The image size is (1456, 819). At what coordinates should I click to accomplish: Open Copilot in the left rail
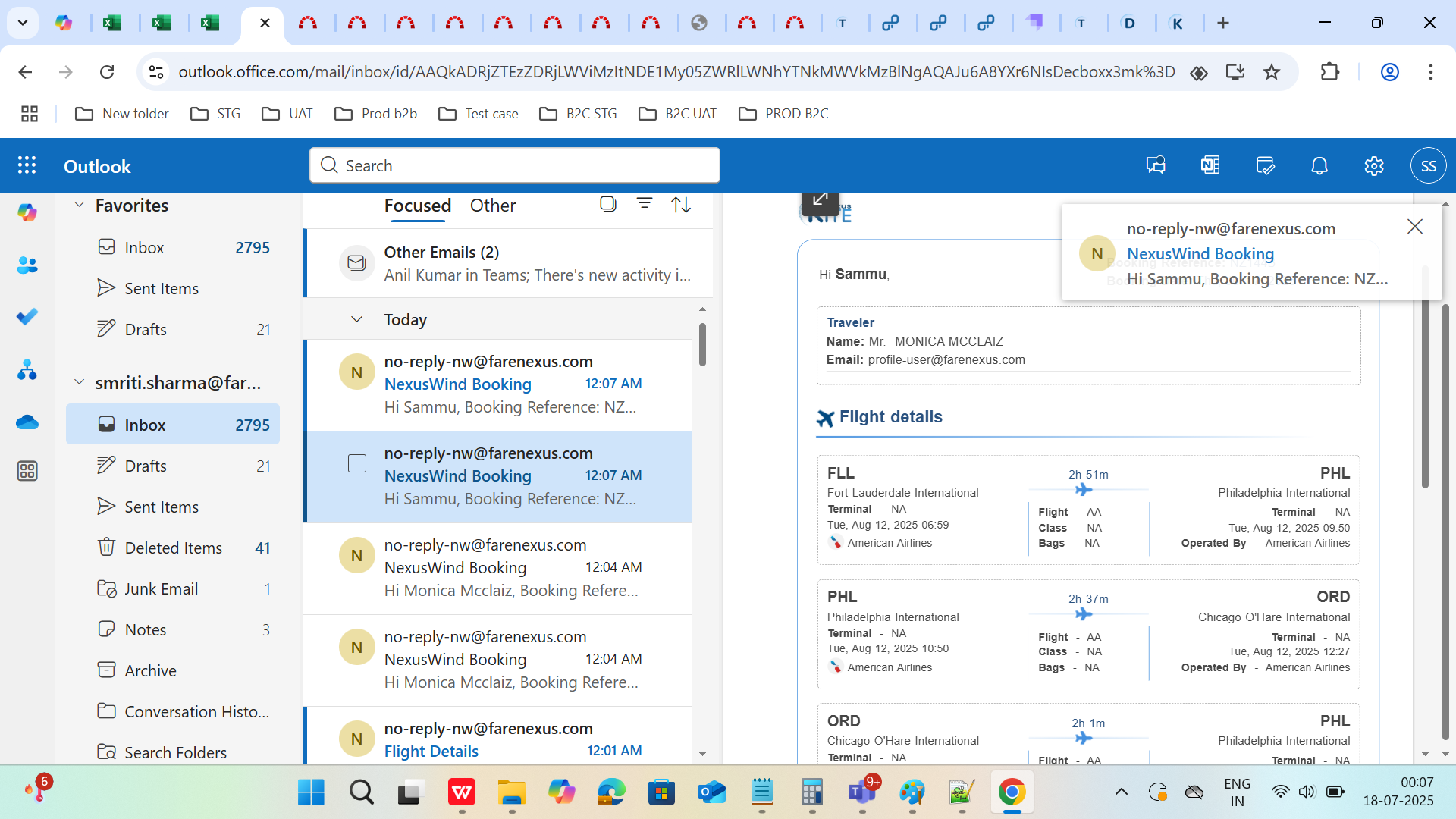tap(27, 213)
